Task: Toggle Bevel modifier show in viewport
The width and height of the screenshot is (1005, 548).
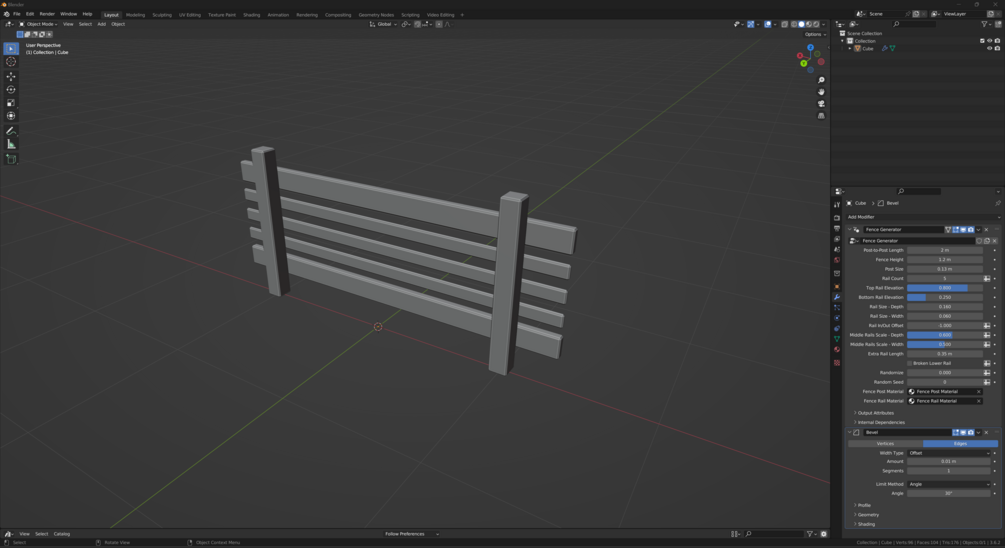Action: [x=963, y=433]
